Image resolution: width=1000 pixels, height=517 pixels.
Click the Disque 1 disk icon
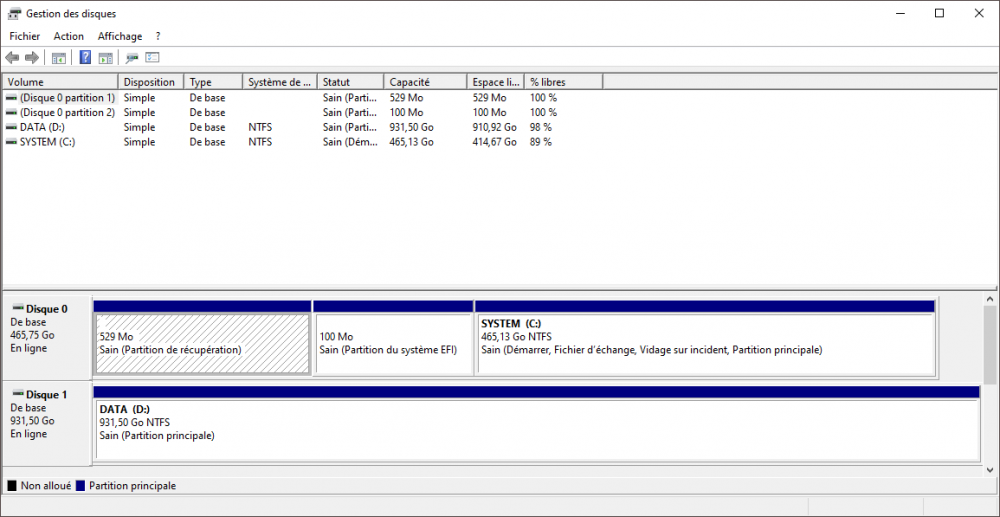tap(17, 395)
